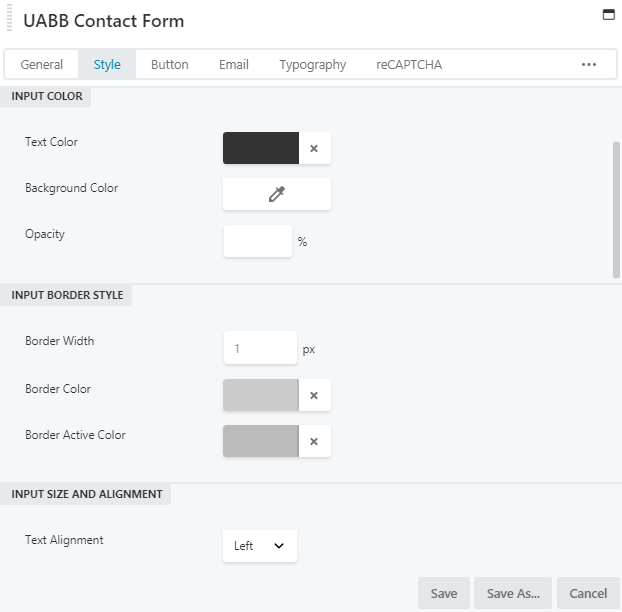Open the more tabs ellipsis menu

(589, 64)
